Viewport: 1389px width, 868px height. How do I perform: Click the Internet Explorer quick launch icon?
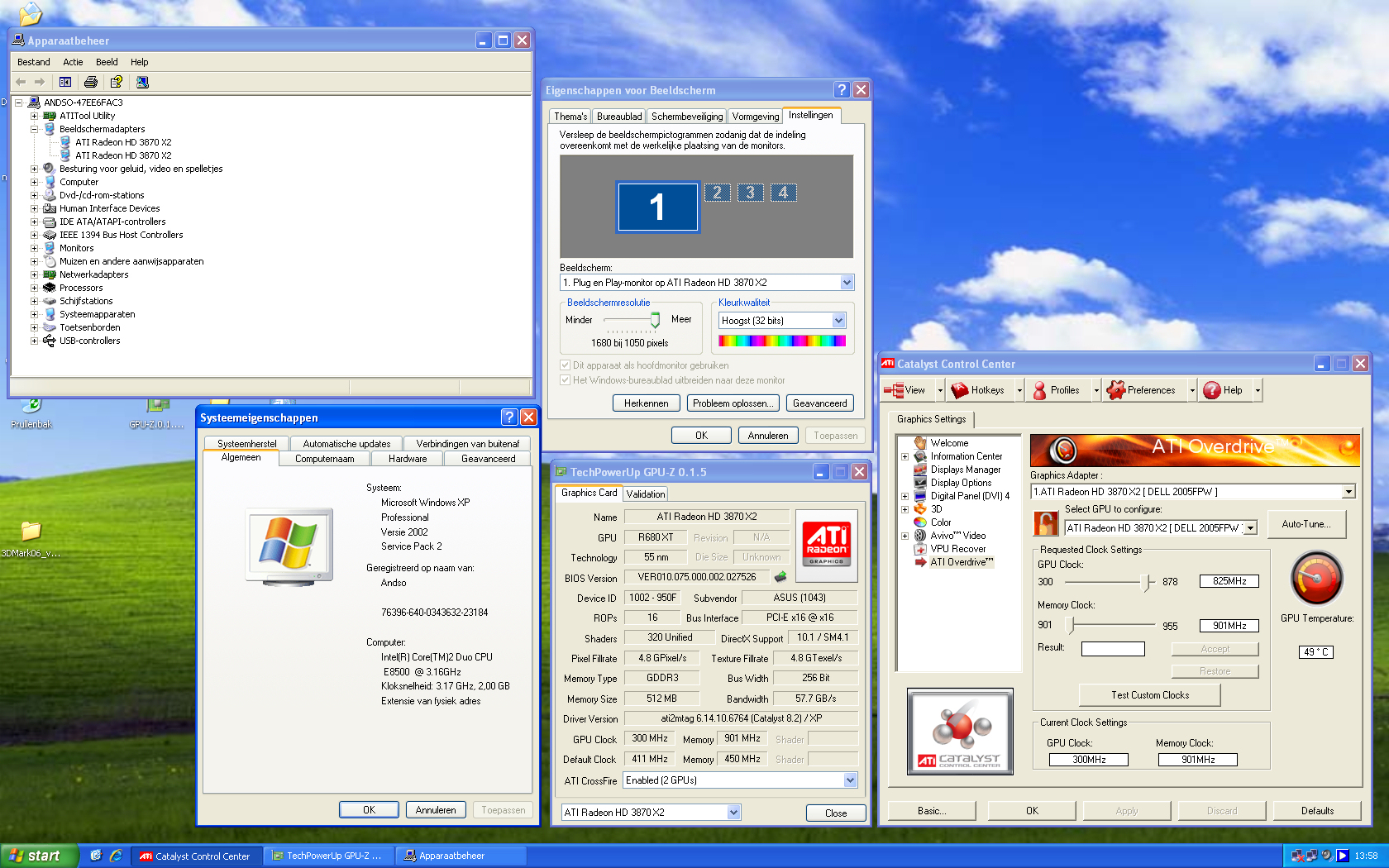point(116,856)
